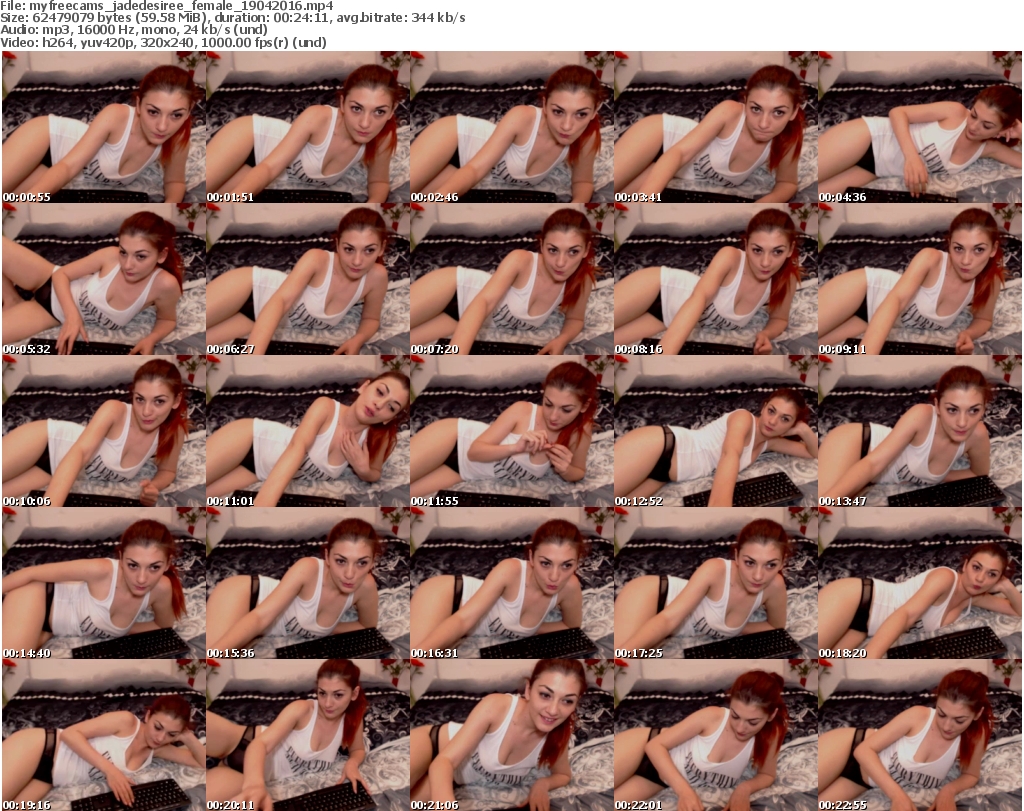Select the frame at 00:11:01
Viewport: 1024px width, 811px height.
coord(308,431)
